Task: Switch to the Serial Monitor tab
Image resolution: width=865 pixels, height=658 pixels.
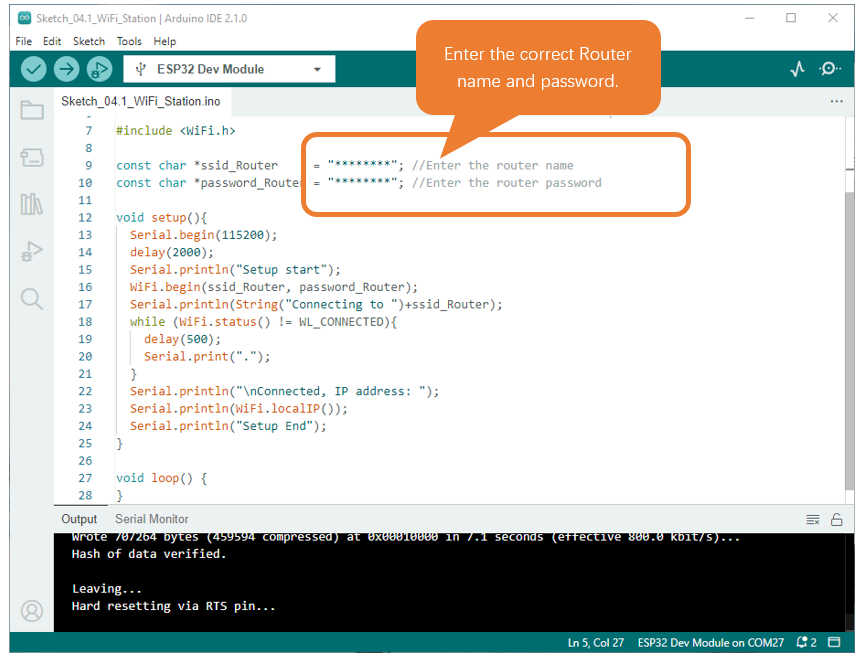Action: point(152,519)
